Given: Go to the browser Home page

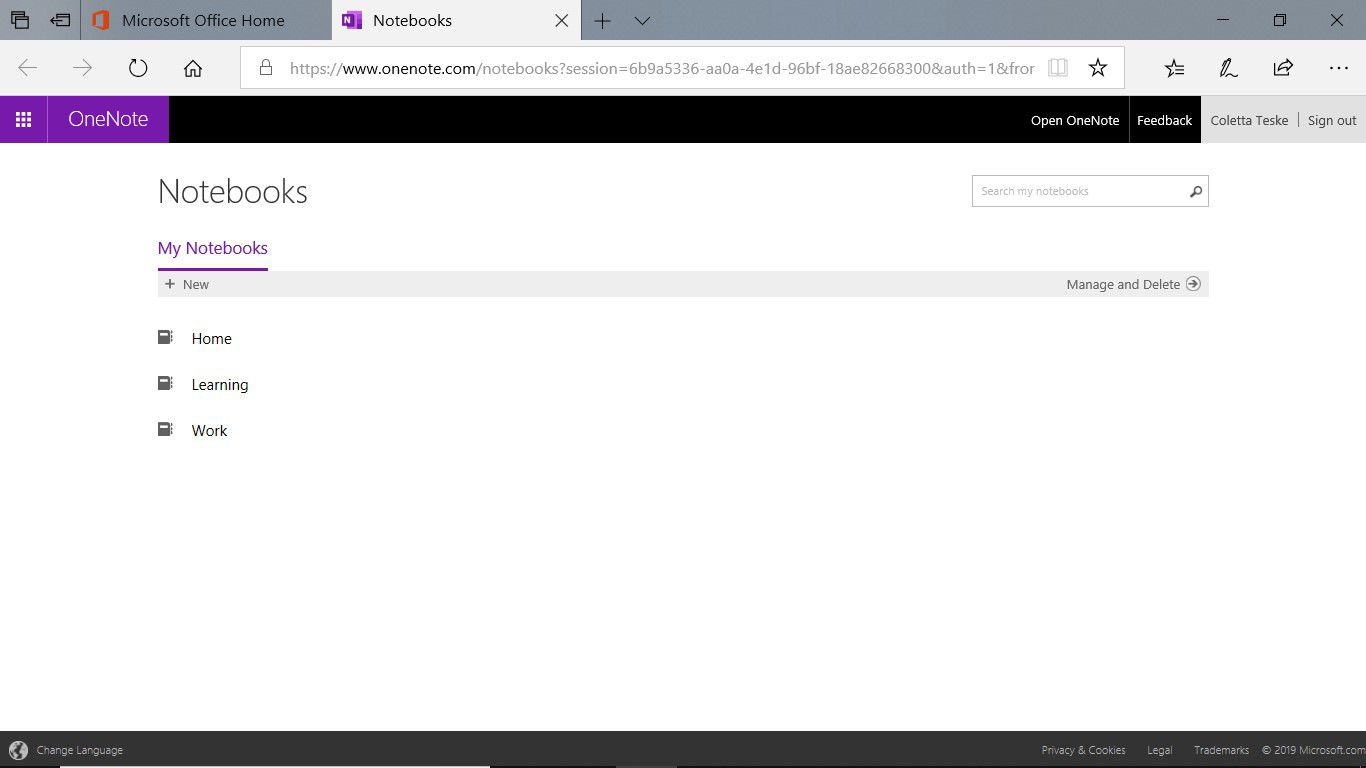Looking at the screenshot, I should [193, 68].
